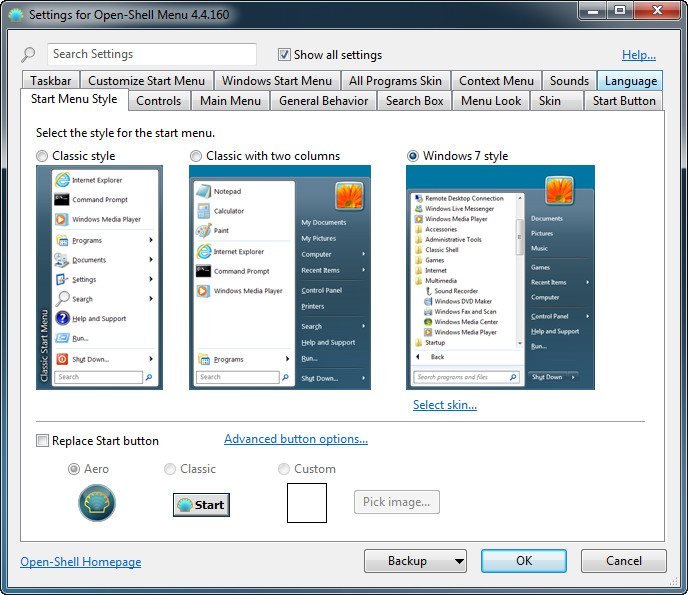Choose the Aero button radio option
Image resolution: width=688 pixels, height=595 pixels.
74,469
